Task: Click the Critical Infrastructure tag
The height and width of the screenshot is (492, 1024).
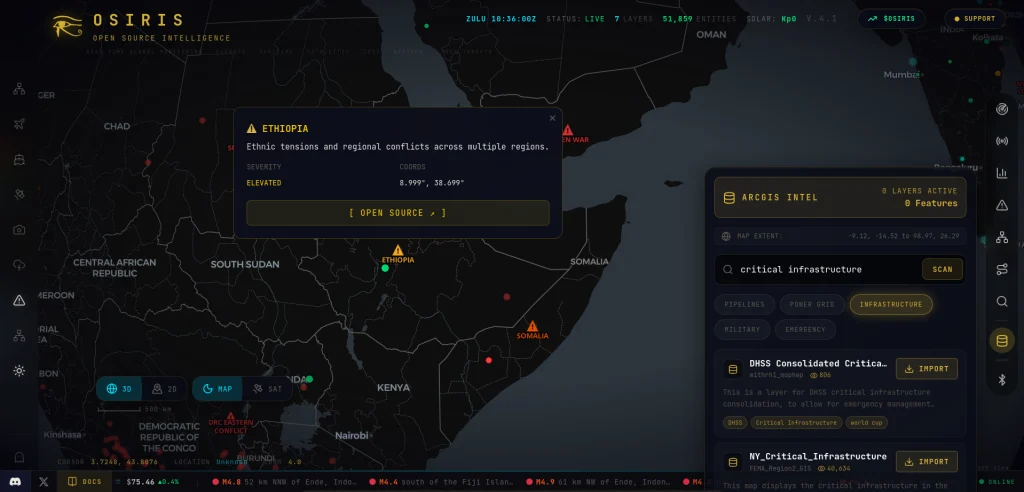Action: [x=796, y=423]
